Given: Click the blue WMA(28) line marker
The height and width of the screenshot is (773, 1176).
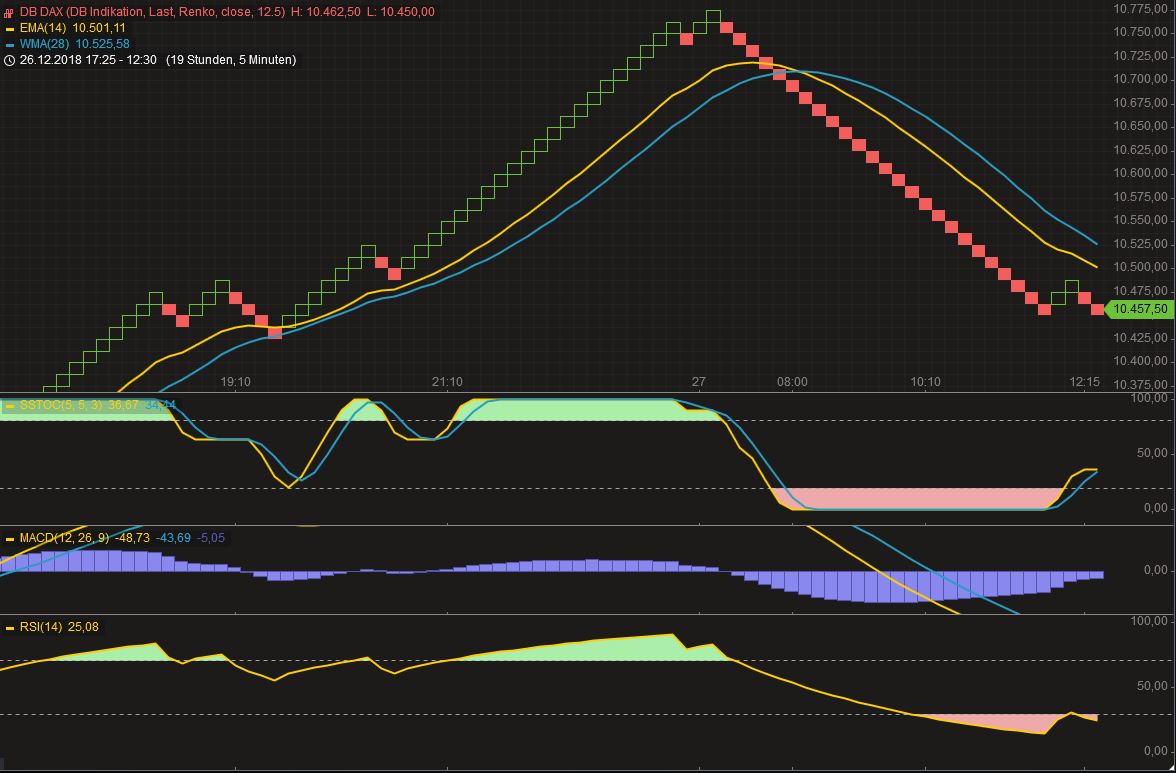Looking at the screenshot, I should [9, 44].
